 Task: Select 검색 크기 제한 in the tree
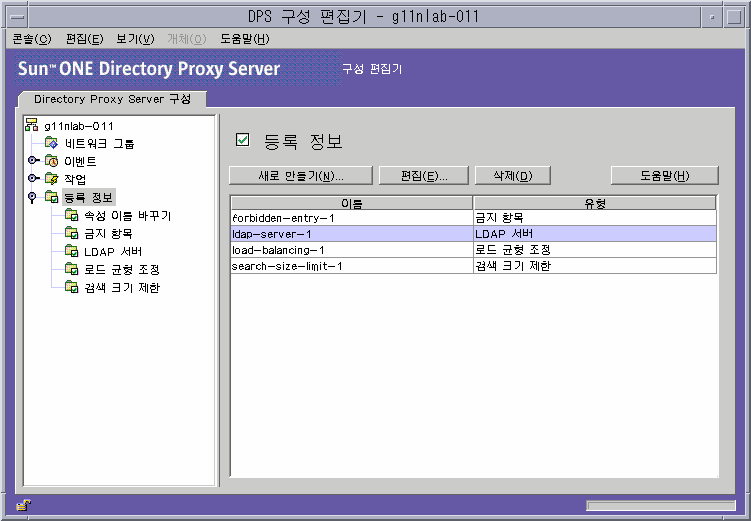[x=122, y=288]
